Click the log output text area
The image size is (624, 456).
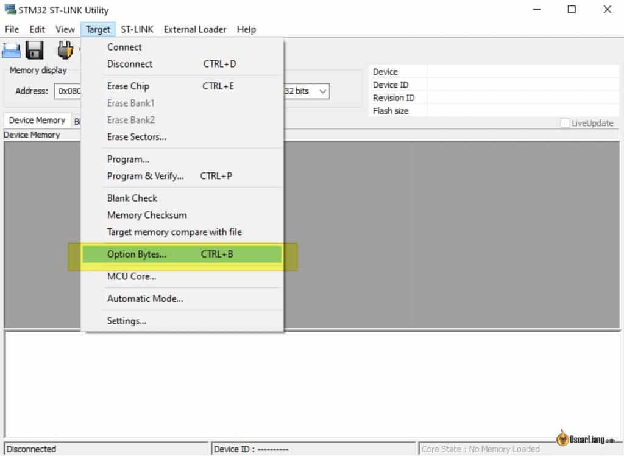click(x=312, y=384)
